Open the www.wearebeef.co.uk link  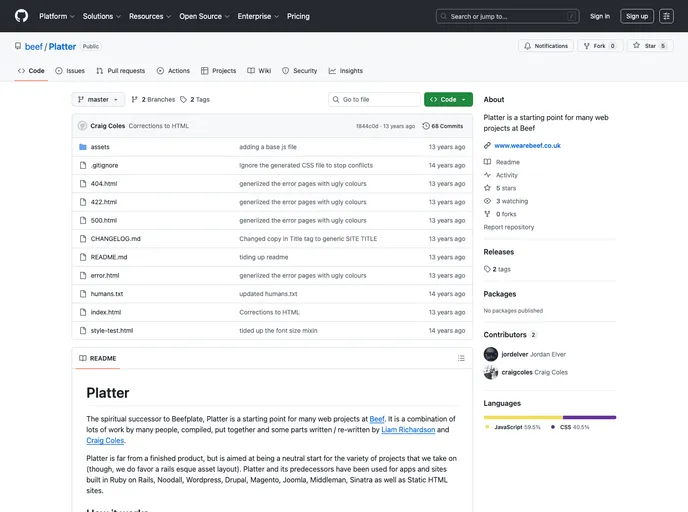[x=527, y=145]
